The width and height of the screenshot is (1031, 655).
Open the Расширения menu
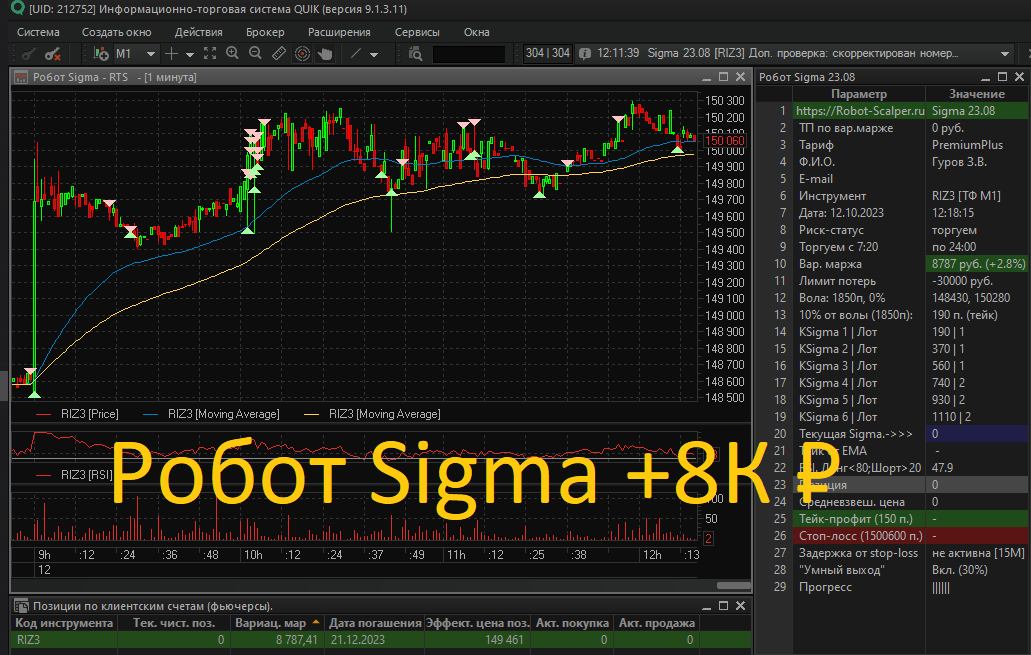click(339, 32)
